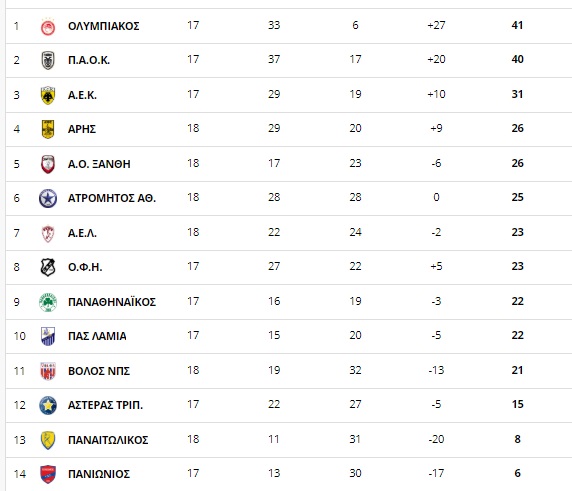Screen dimensions: 572x491
Task: Click the ΑΤΡΟΜΗΤΟΣ blue star crest
Action: (x=48, y=198)
